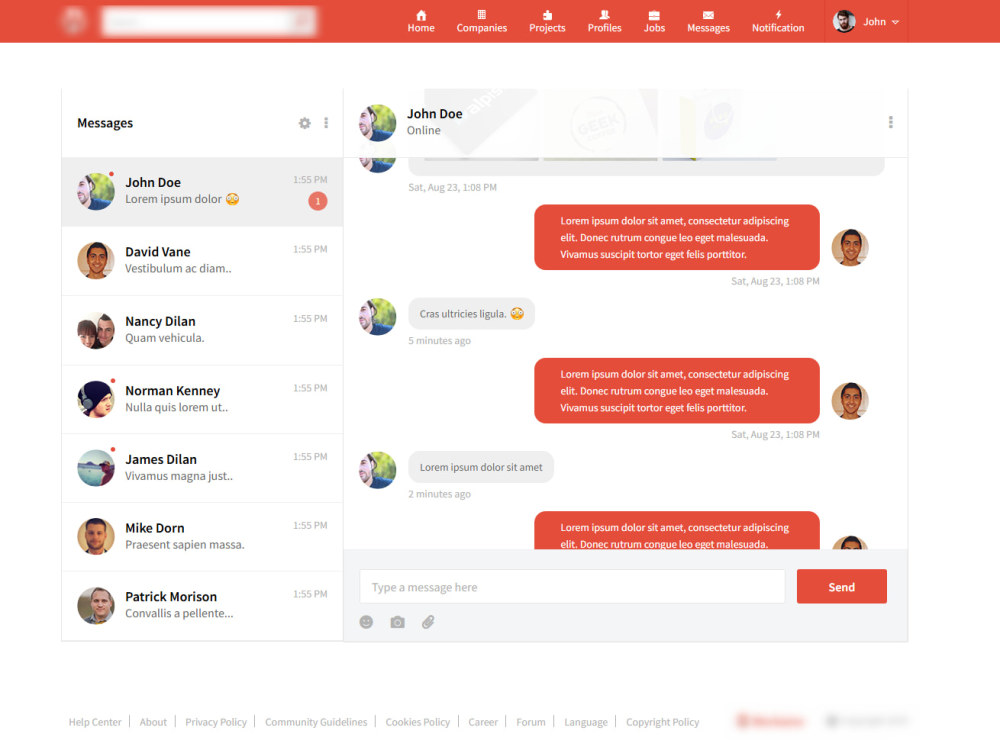Open the Community Guidelines footer link
The height and width of the screenshot is (750, 1000).
pyautogui.click(x=316, y=722)
